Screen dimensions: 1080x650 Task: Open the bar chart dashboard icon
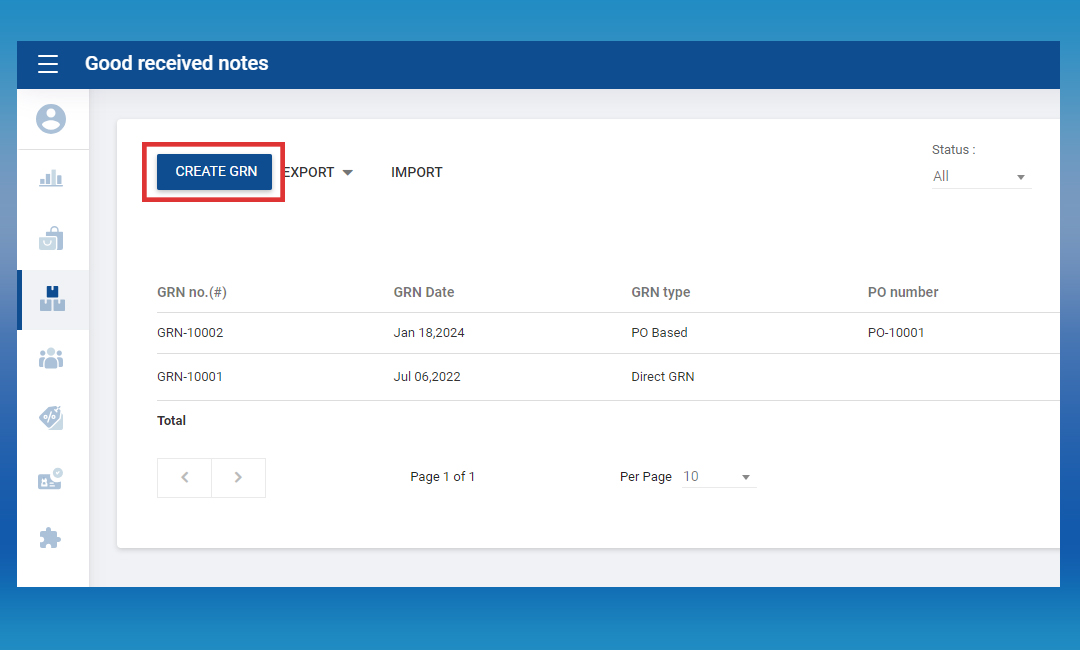click(x=51, y=179)
